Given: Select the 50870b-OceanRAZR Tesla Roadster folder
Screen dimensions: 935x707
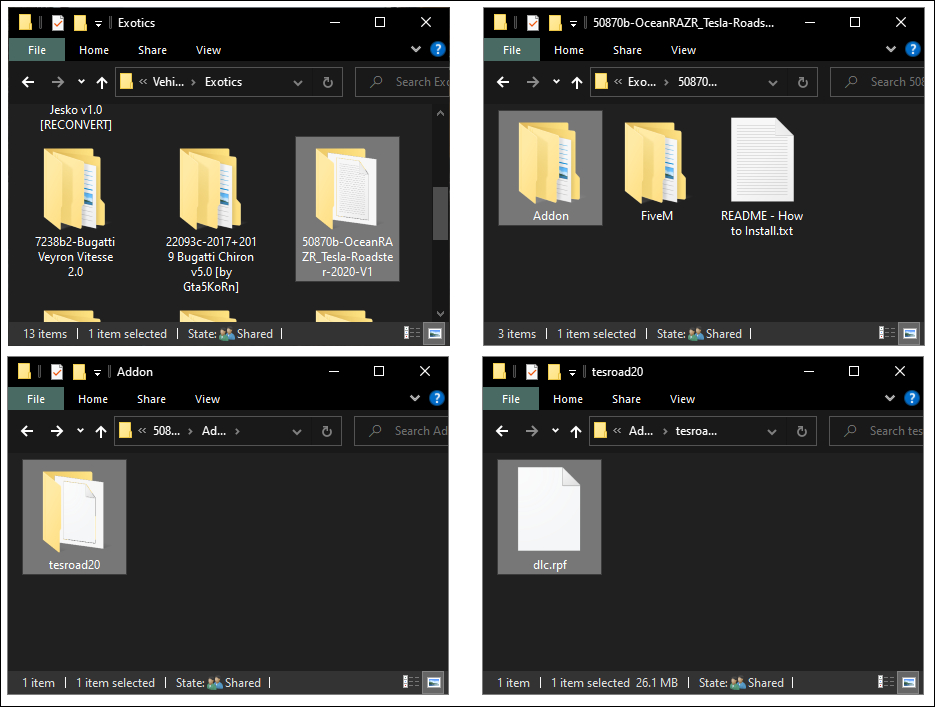Looking at the screenshot, I should (347, 209).
